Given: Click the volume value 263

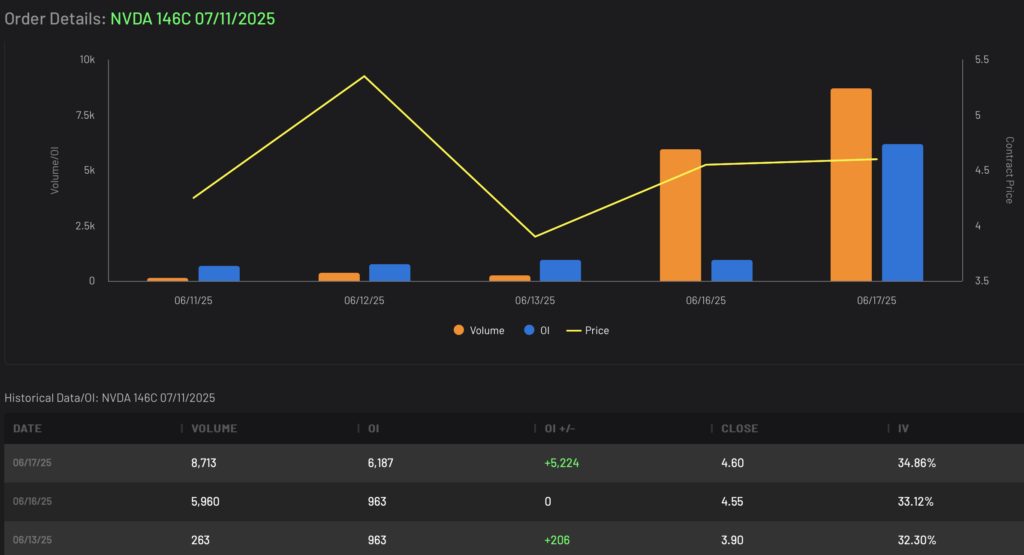Looking at the screenshot, I should (200, 540).
